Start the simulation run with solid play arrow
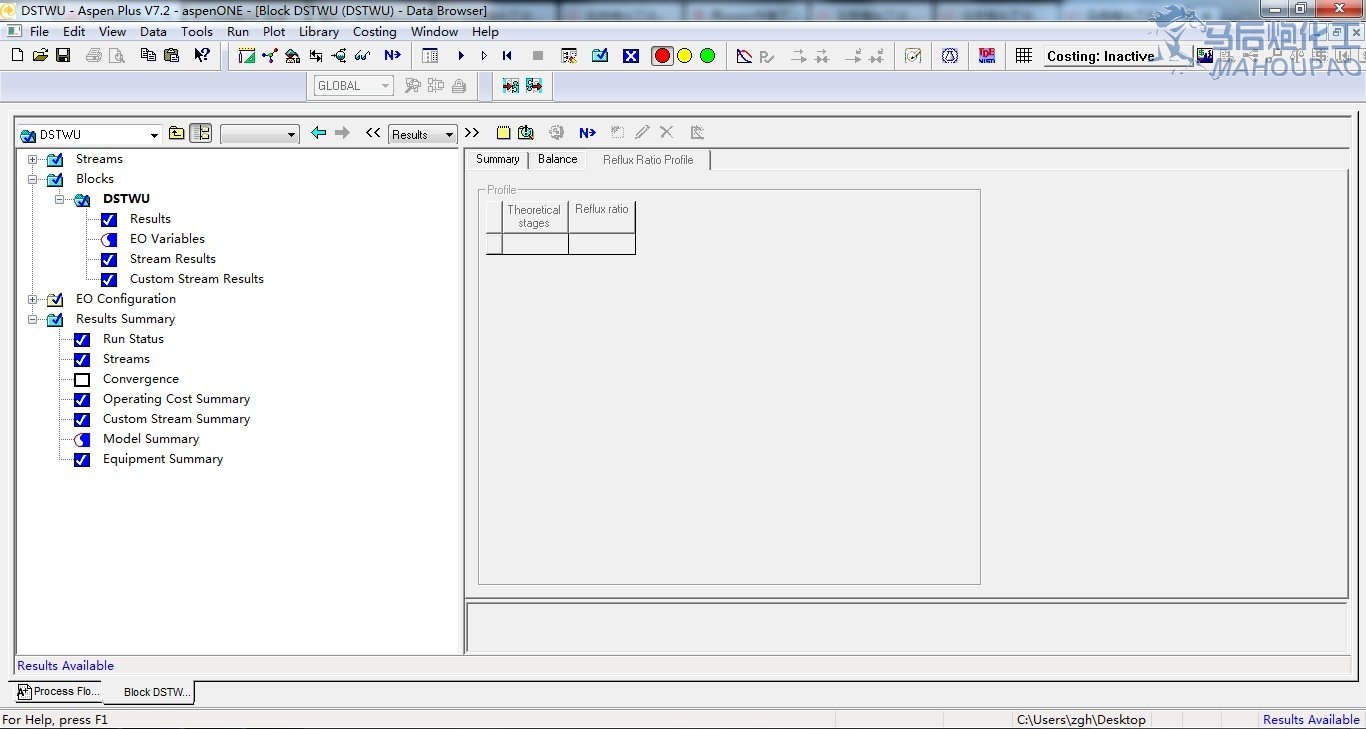 pyautogui.click(x=461, y=56)
